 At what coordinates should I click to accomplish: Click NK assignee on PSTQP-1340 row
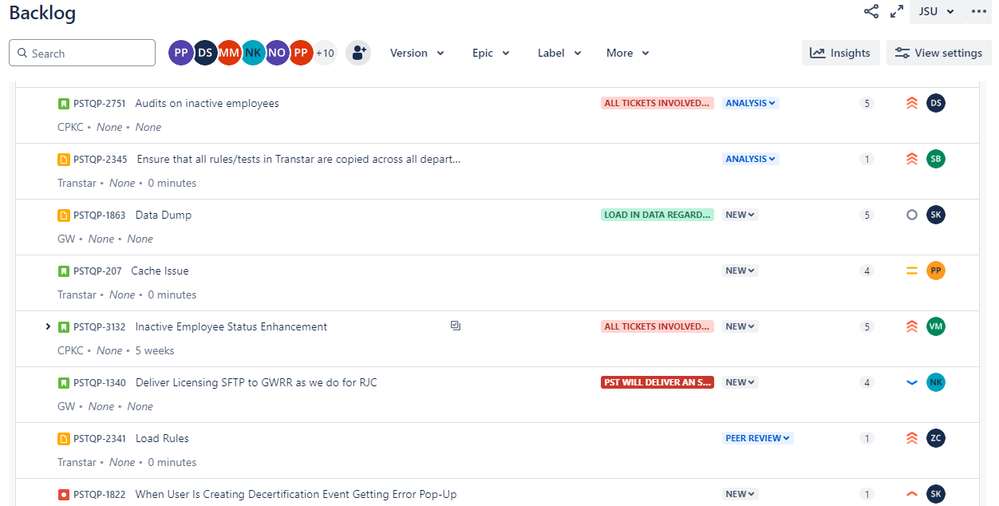tap(935, 382)
